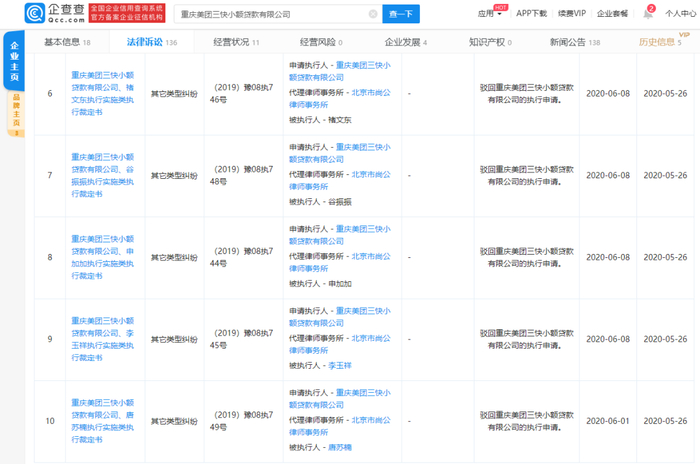This screenshot has height=464, width=700.
Task: Switch to 法律诉讼 tab
Action: point(152,42)
